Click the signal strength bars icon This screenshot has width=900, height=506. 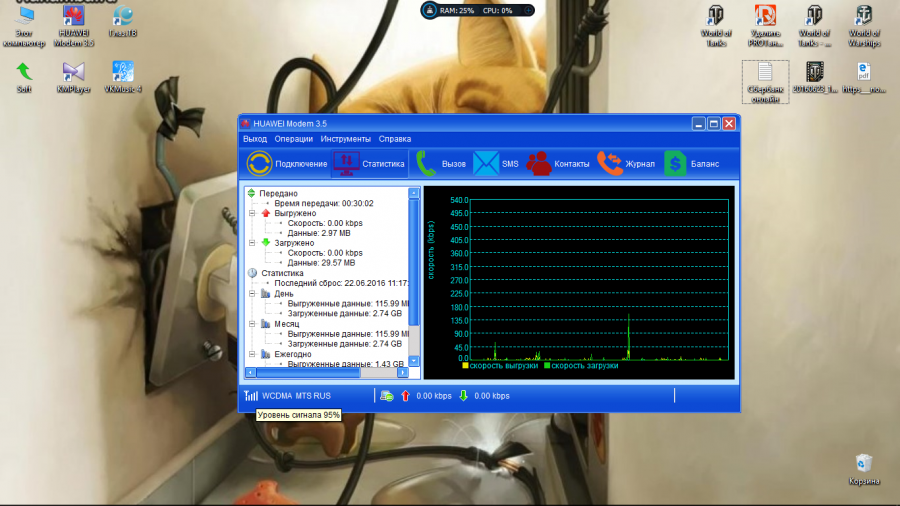click(251, 396)
